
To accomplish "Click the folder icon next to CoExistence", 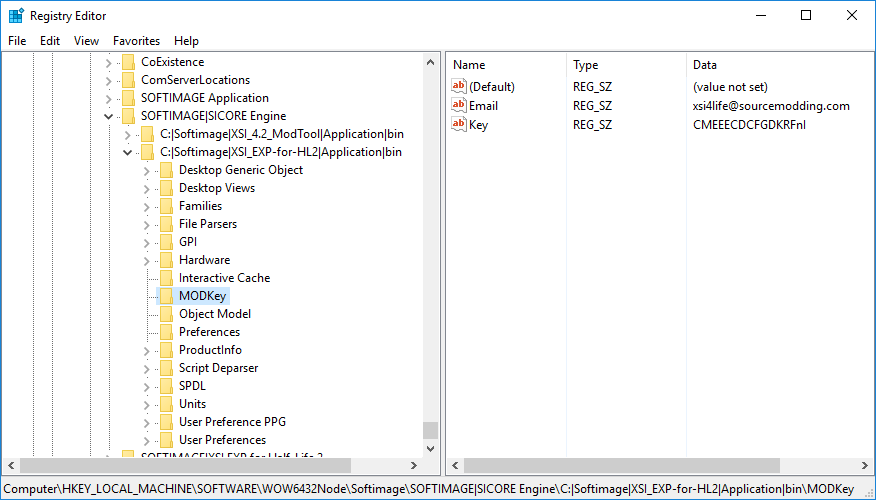I will point(128,62).
